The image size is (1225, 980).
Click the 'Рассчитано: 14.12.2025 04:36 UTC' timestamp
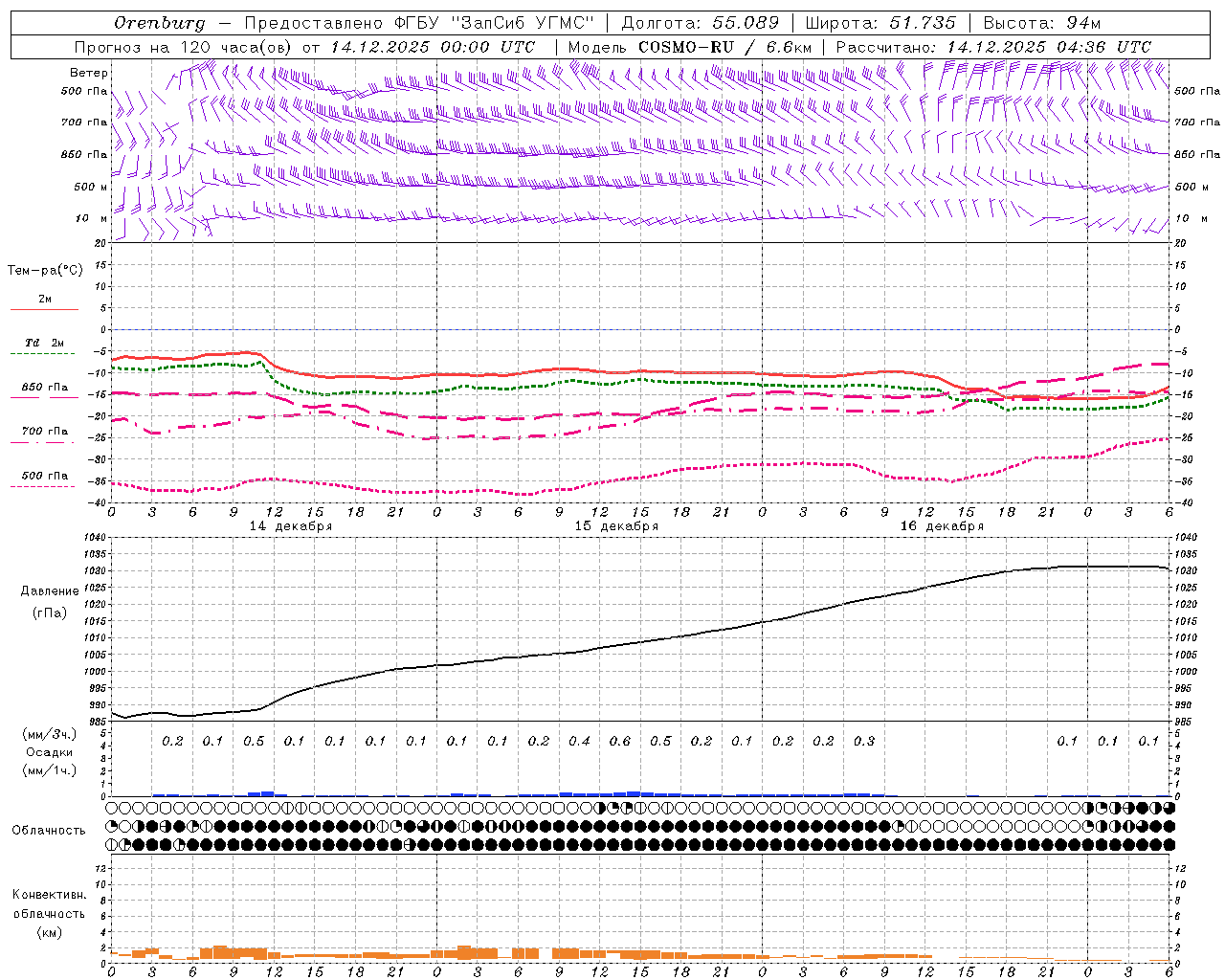[993, 47]
